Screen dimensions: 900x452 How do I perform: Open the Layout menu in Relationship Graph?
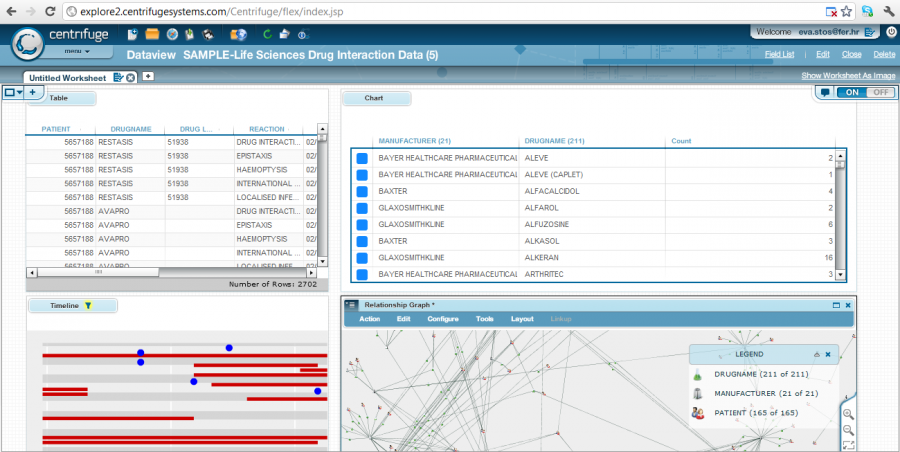522,319
